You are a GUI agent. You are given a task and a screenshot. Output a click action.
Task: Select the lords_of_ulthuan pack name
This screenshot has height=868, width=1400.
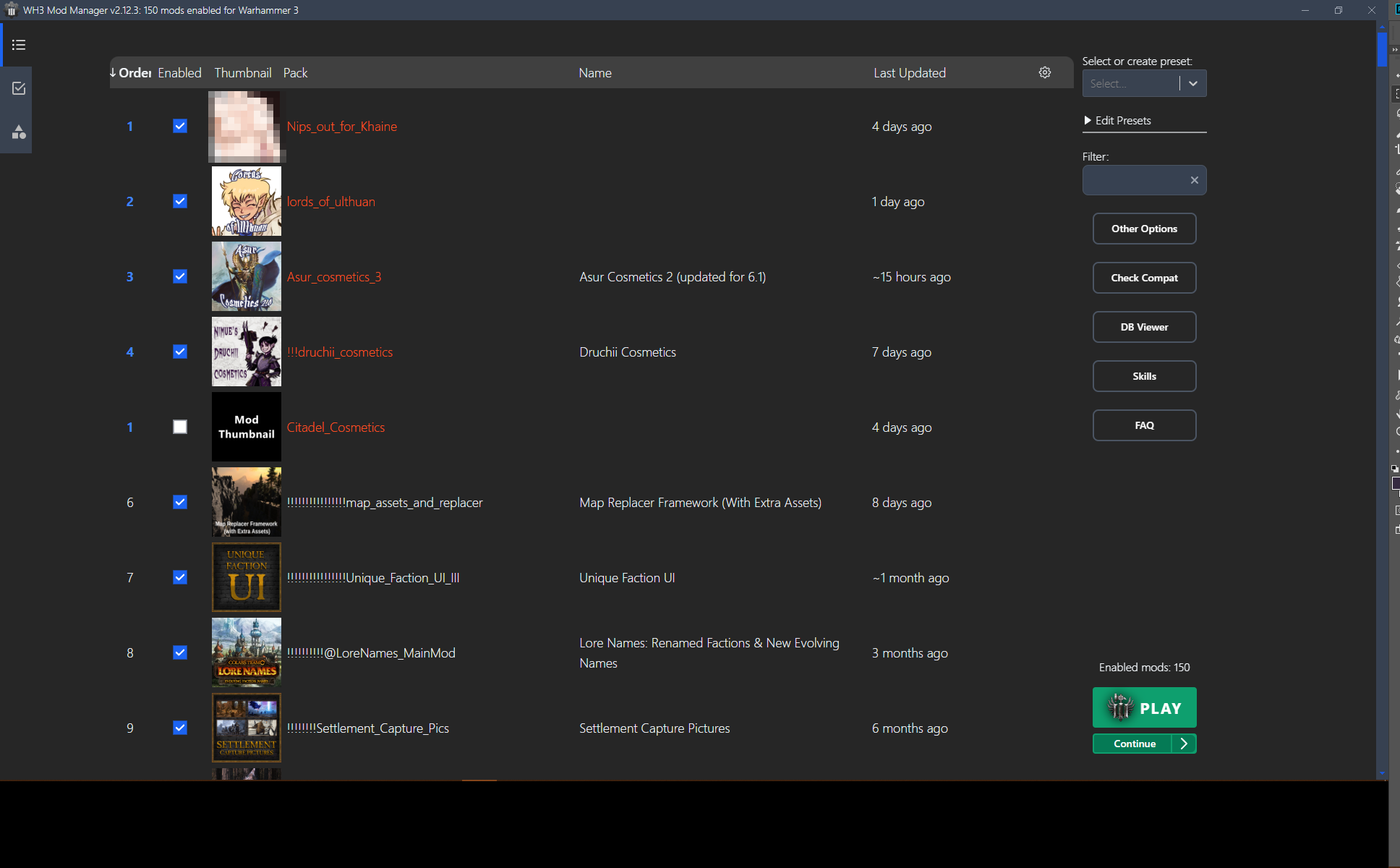pos(331,202)
